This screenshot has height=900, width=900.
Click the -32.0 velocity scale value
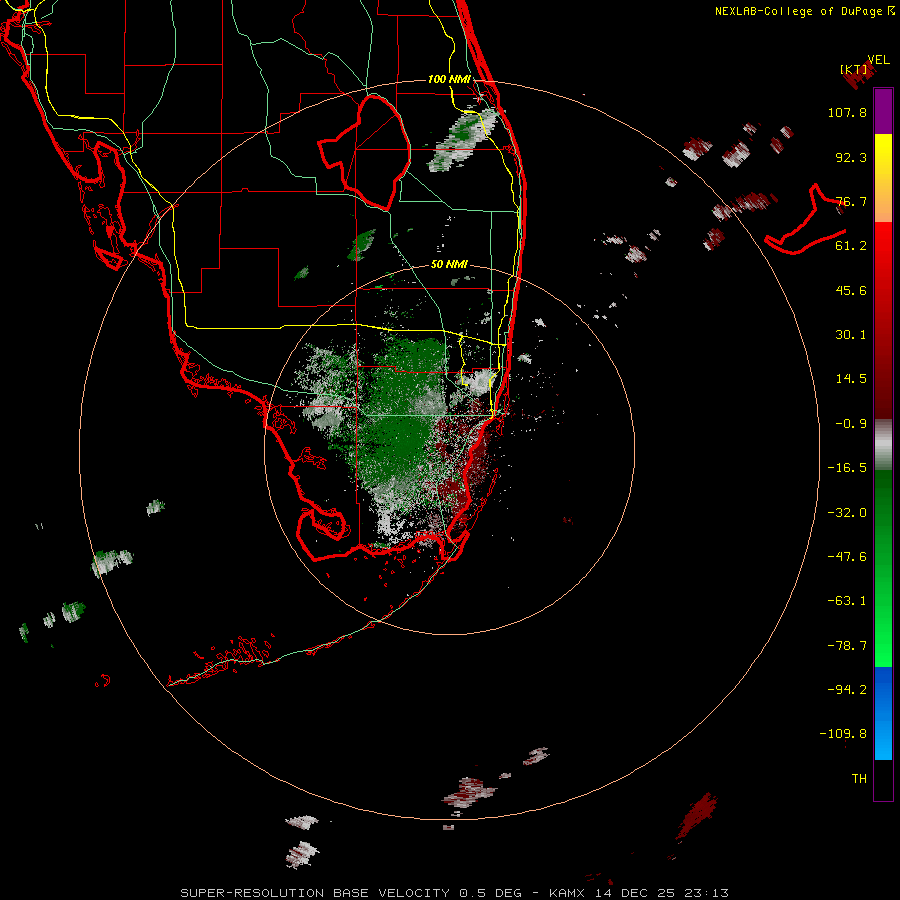pyautogui.click(x=847, y=513)
